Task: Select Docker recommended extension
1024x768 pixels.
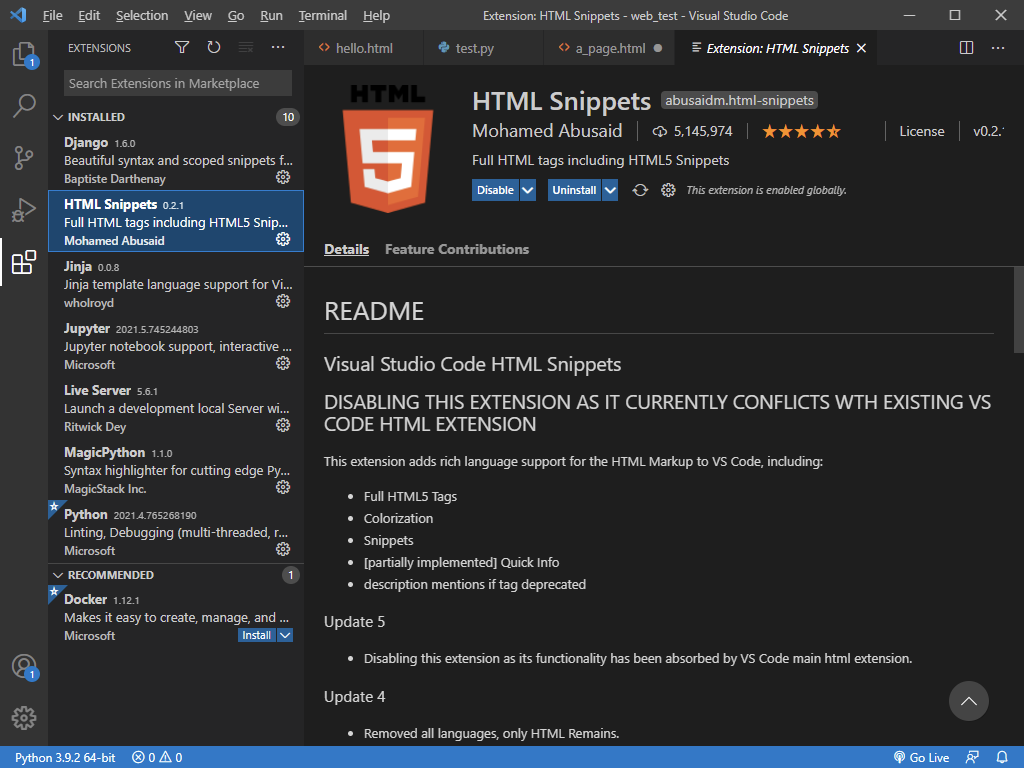Action: [x=176, y=617]
